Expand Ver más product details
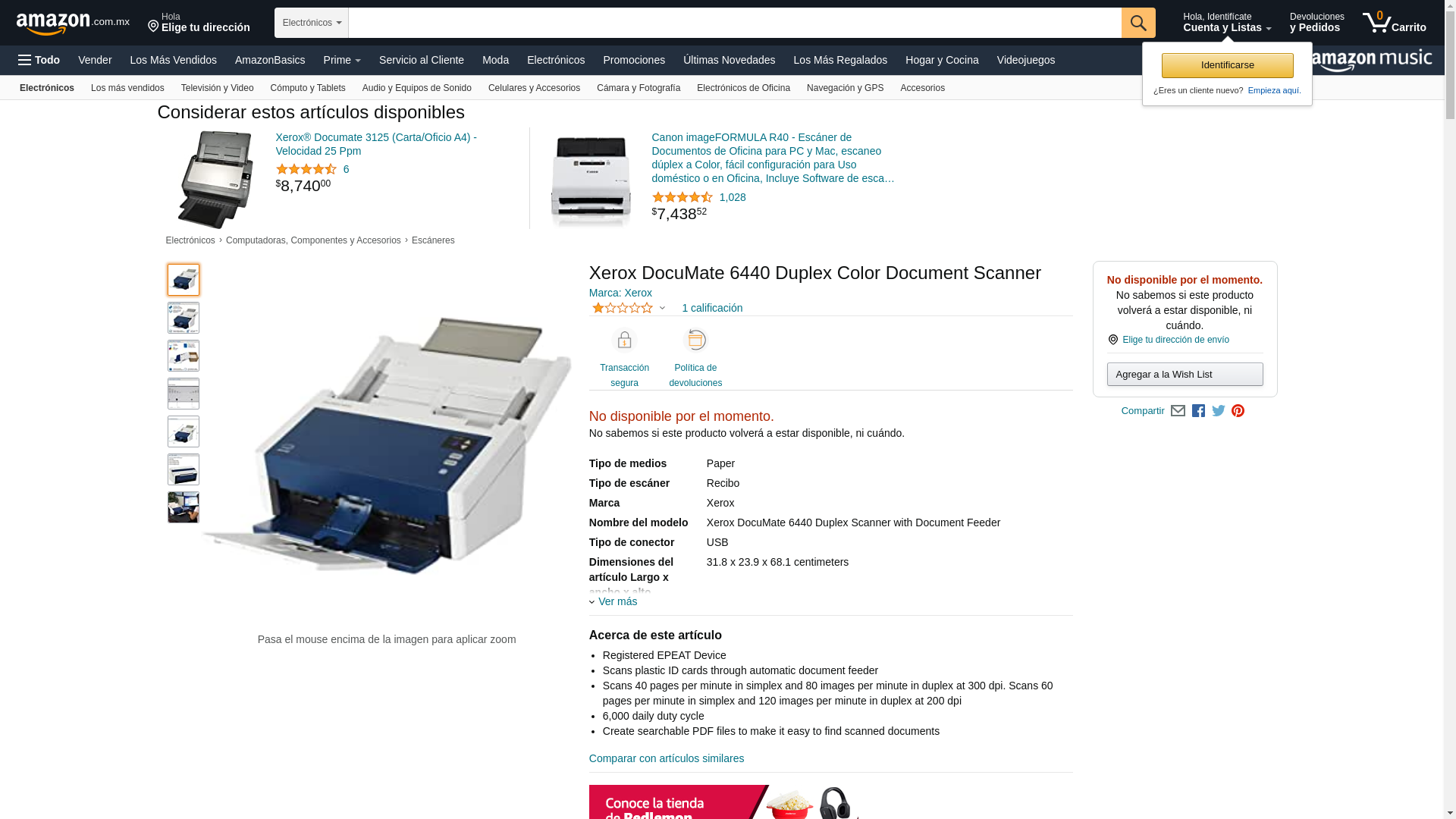Screen dimensions: 1456x819 613,601
